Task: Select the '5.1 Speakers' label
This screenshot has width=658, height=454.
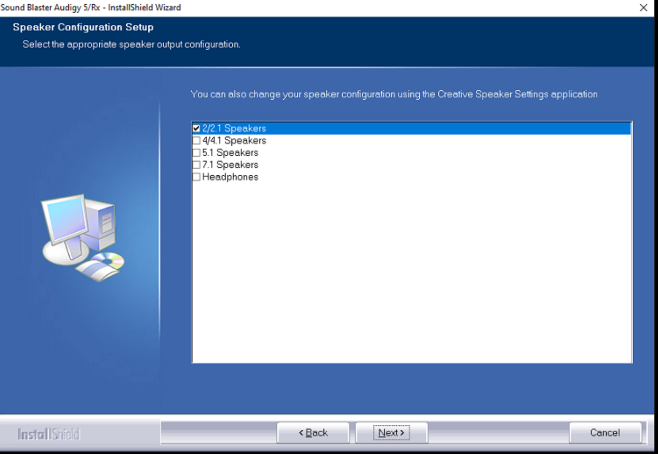Action: tap(230, 153)
